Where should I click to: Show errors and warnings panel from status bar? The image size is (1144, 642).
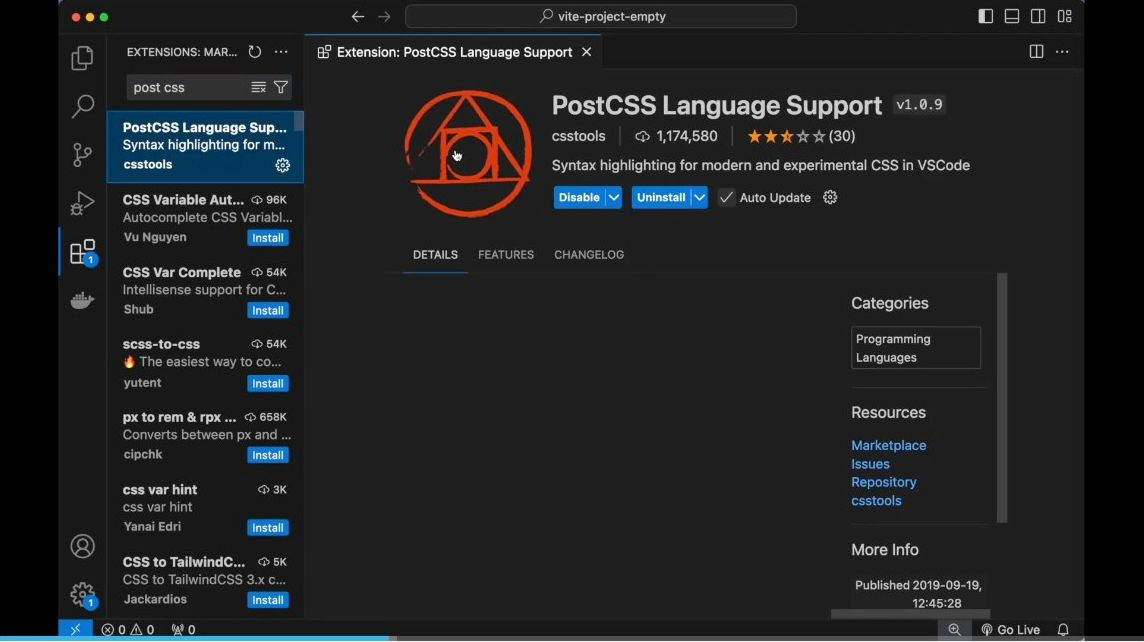(128, 630)
